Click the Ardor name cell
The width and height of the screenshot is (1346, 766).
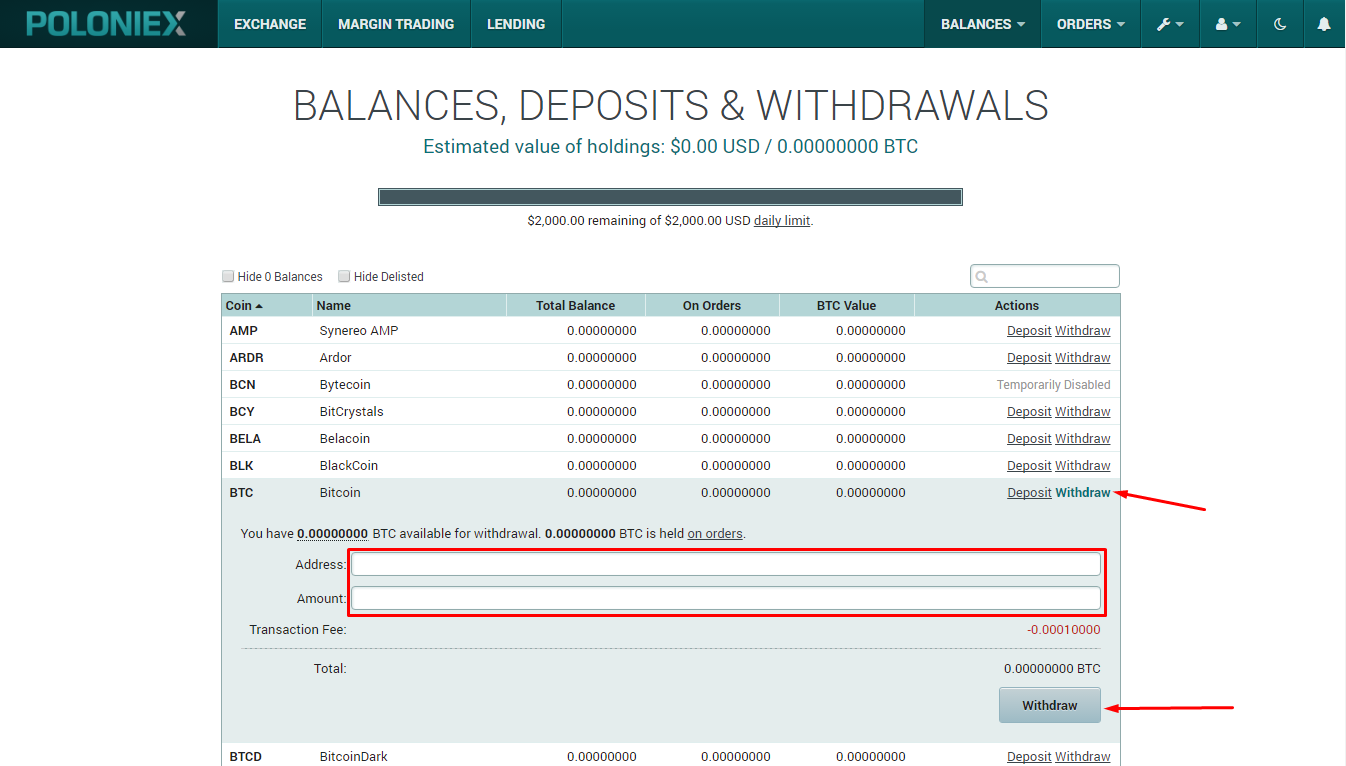[336, 358]
